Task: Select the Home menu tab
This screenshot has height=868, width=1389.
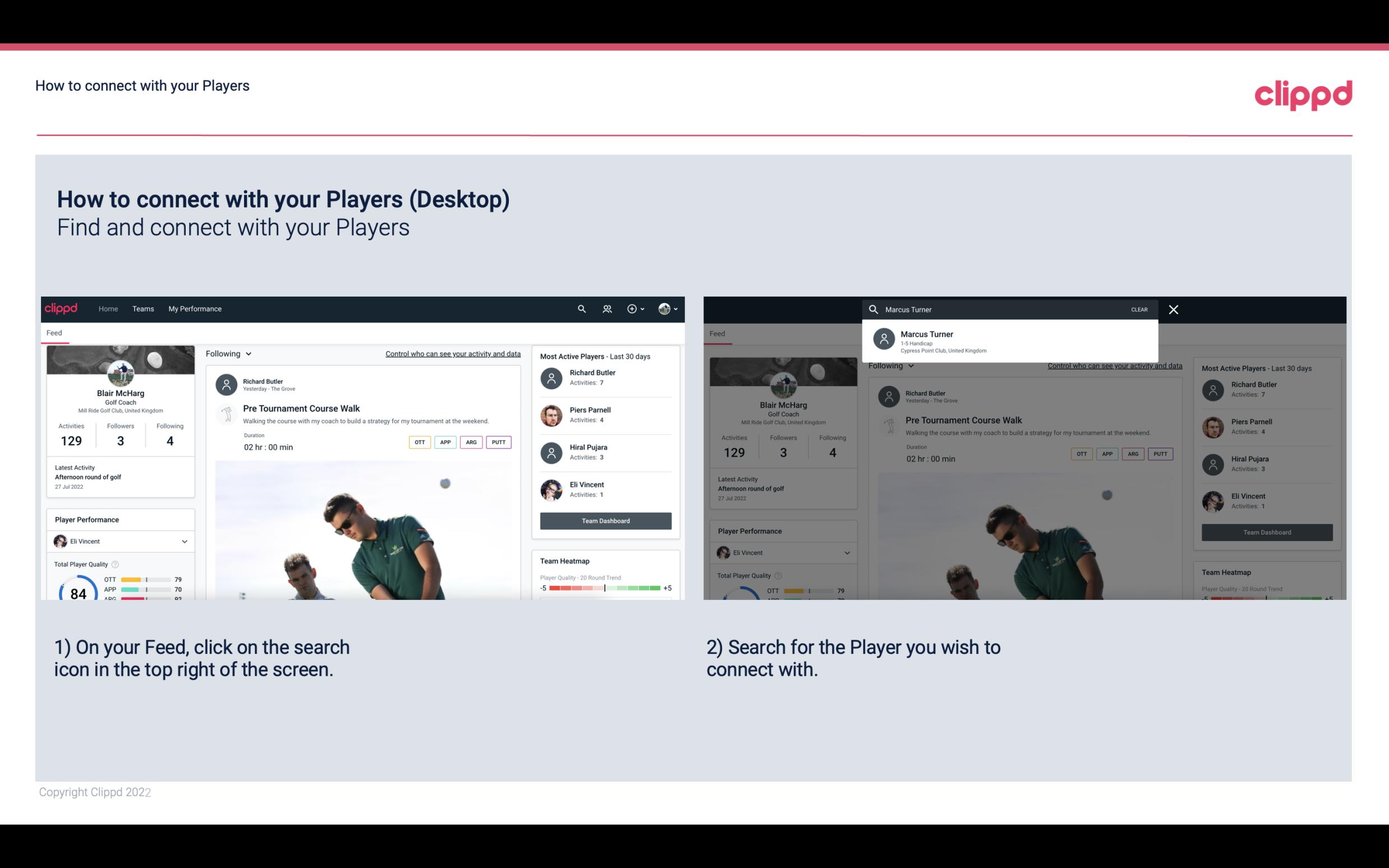Action: click(x=108, y=309)
